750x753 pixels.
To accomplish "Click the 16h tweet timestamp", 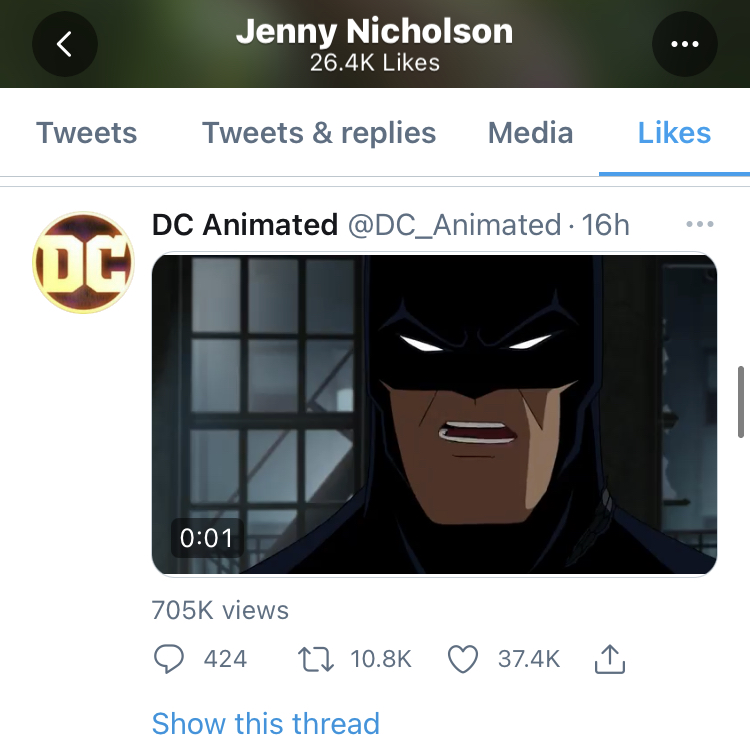I will tap(605, 225).
